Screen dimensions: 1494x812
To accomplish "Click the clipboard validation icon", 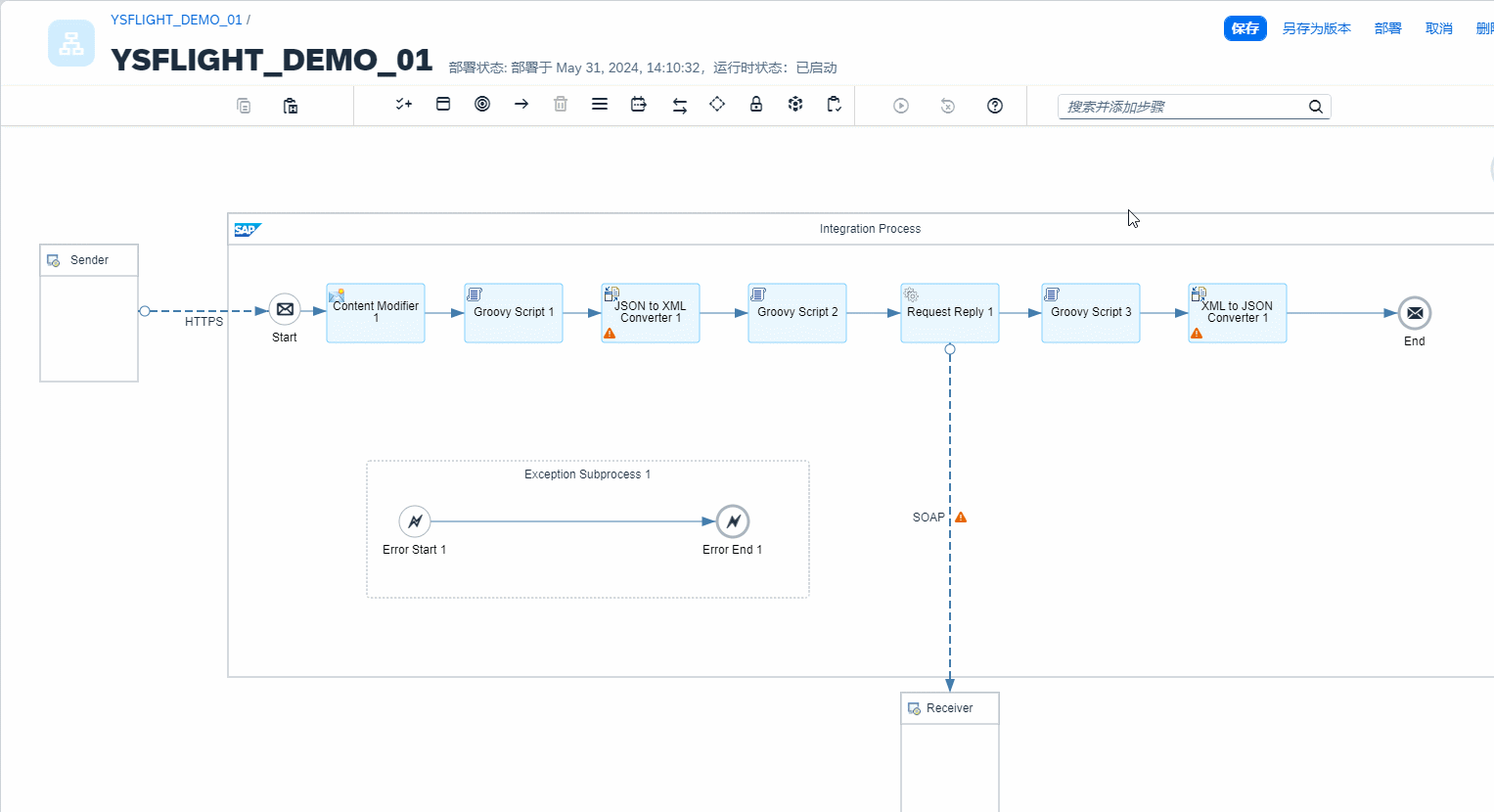I will pos(834,104).
